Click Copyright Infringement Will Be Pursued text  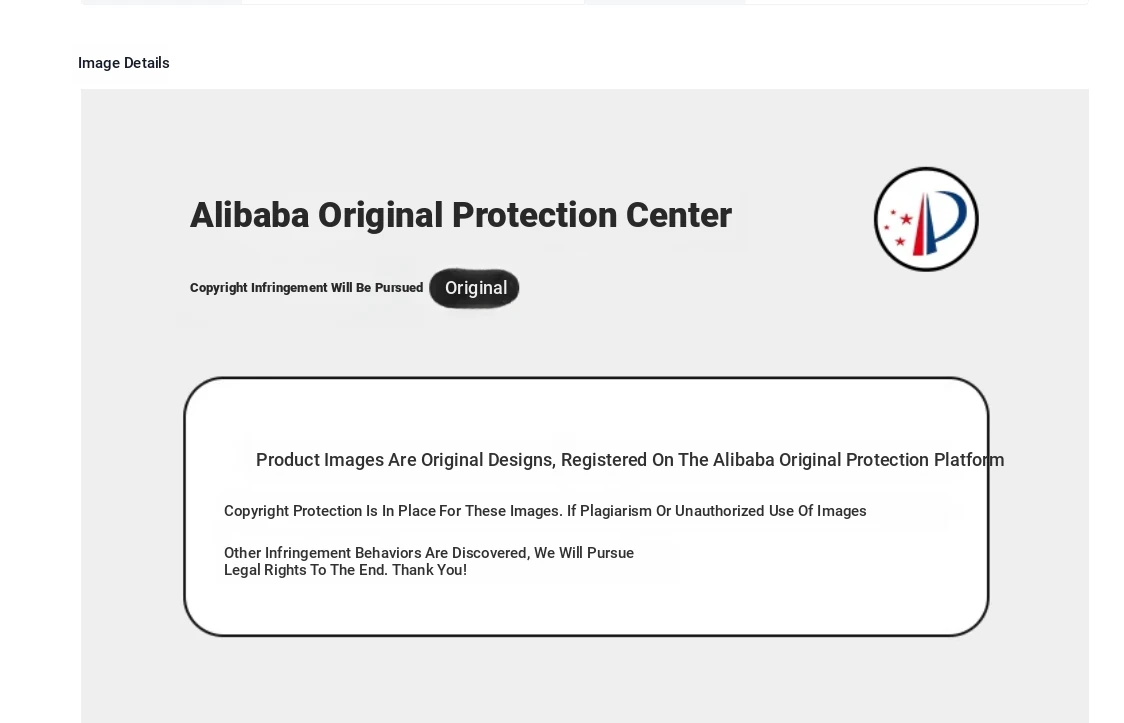306,288
